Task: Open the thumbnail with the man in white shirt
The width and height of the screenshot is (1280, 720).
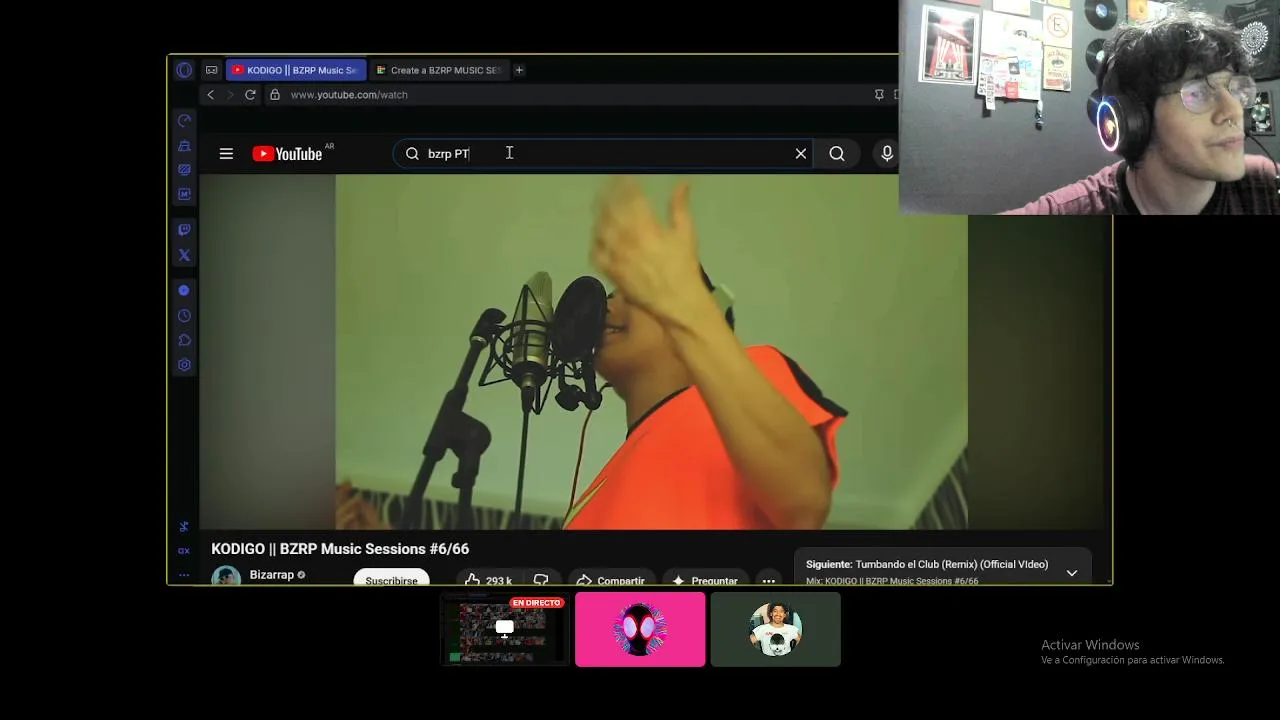Action: [775, 629]
